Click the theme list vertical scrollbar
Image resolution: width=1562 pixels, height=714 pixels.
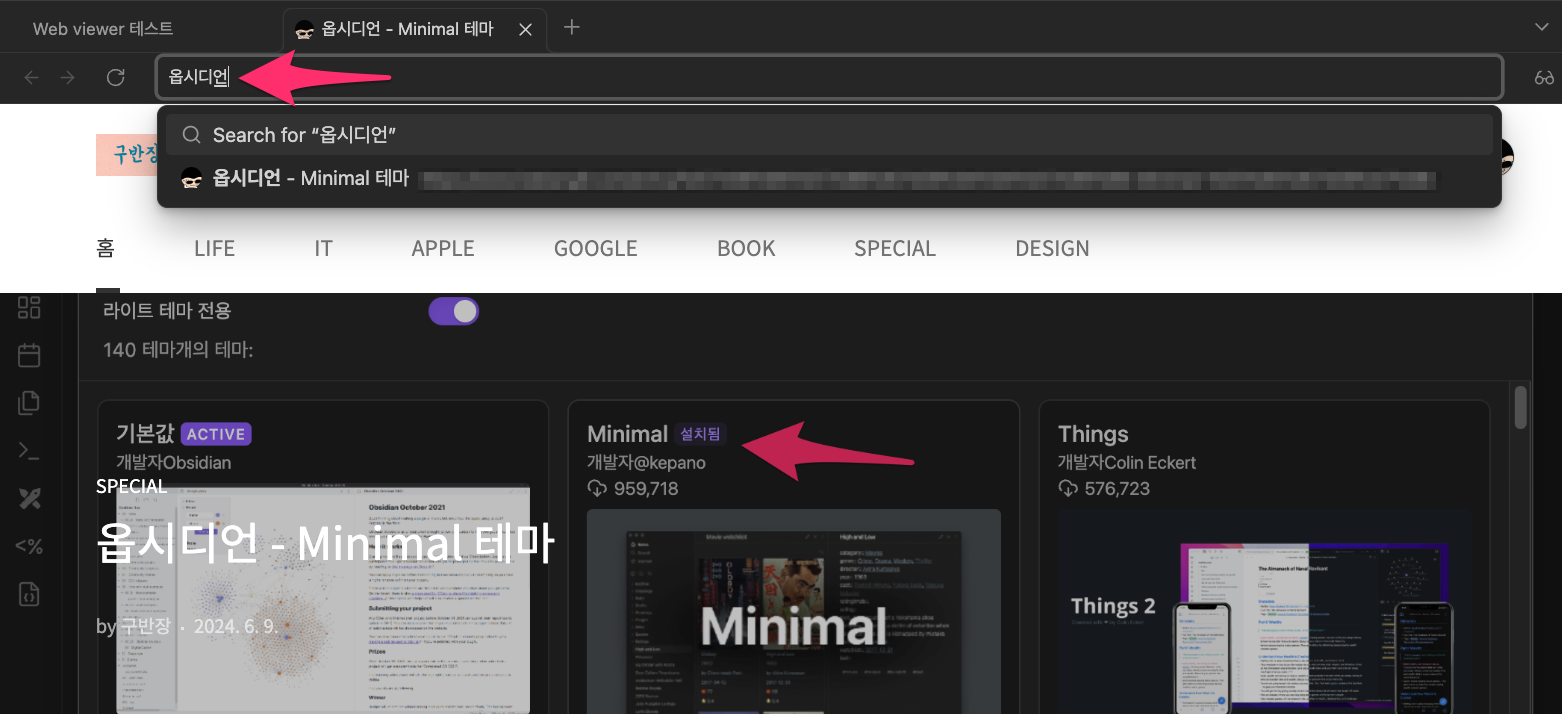pos(1521,408)
